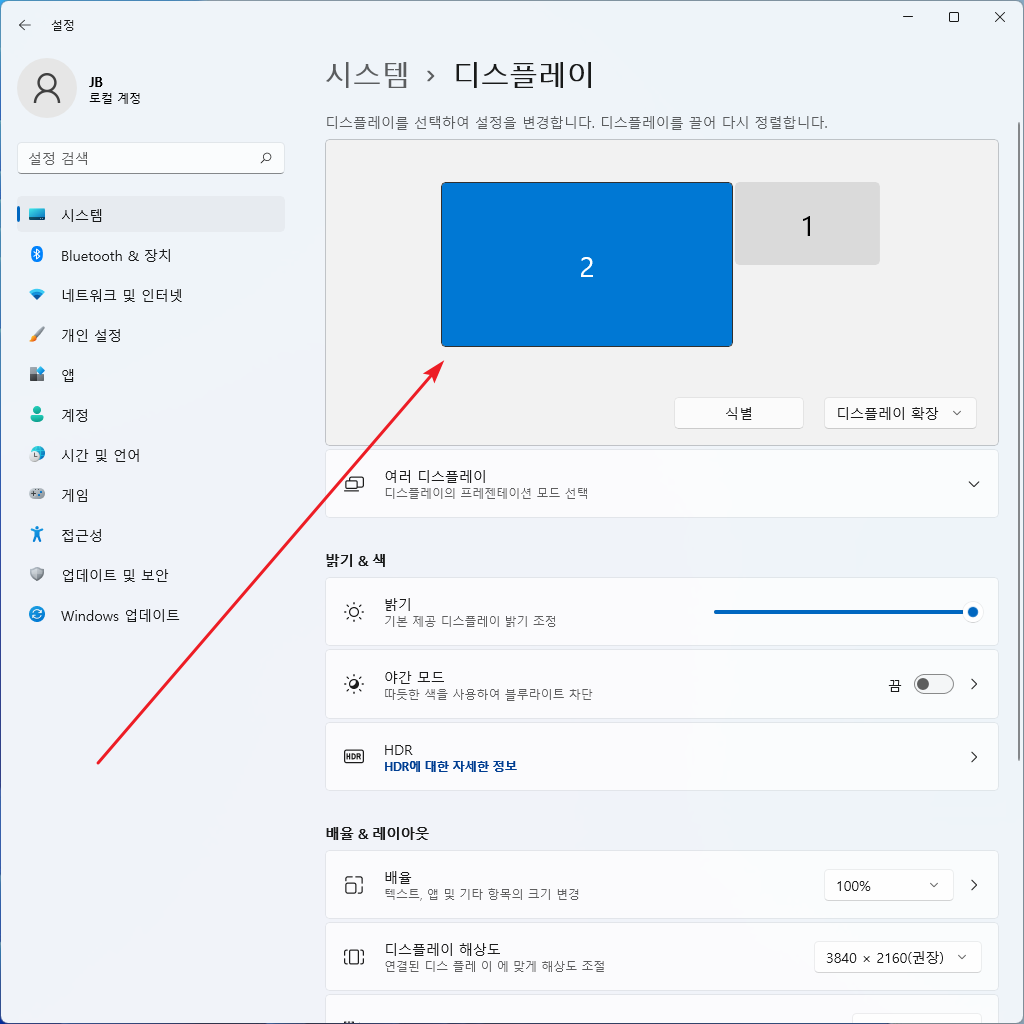This screenshot has width=1024, height=1024.
Task: Click the 게임 controller icon in sidebar
Action: 37,494
